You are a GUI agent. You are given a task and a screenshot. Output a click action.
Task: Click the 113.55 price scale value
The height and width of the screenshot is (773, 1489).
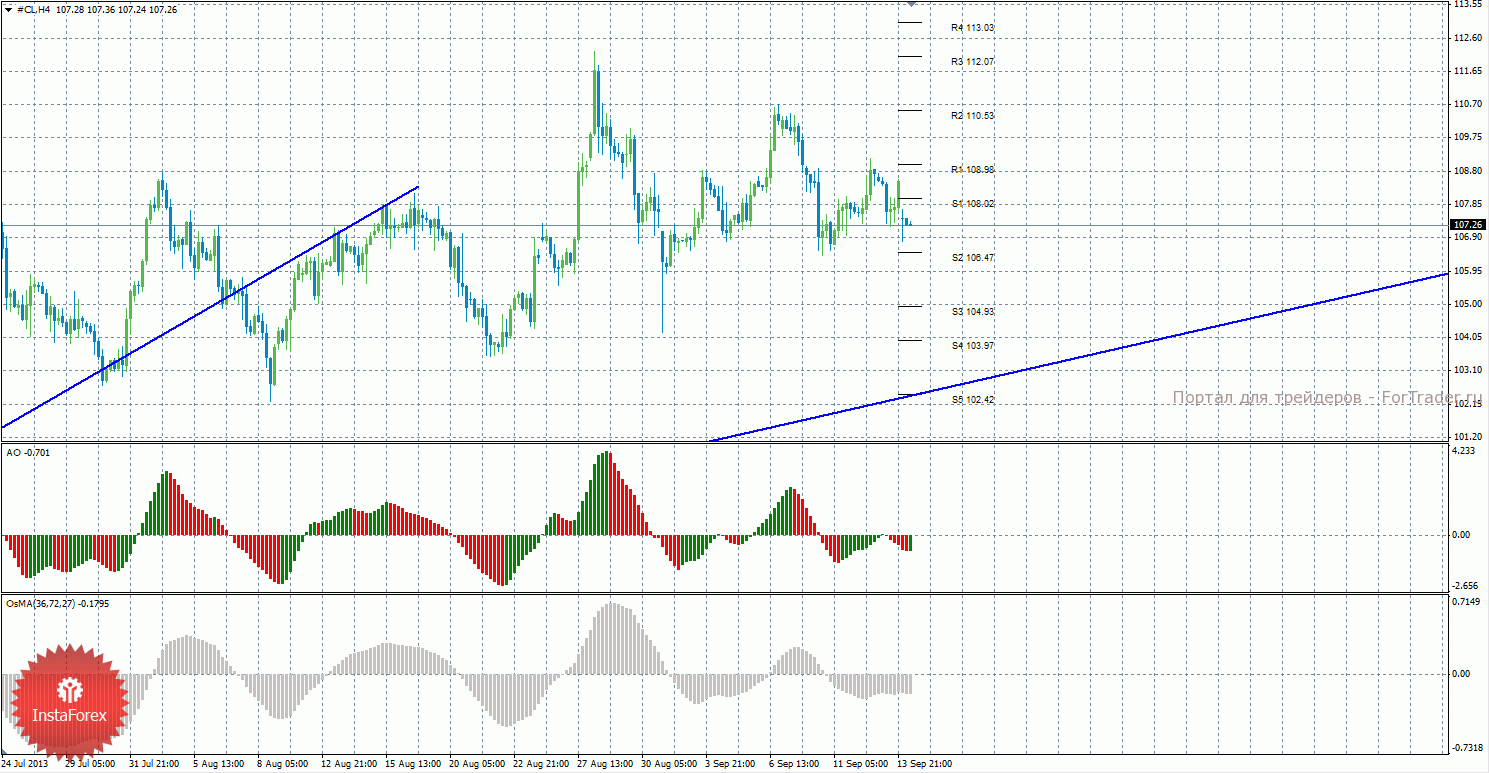click(1467, 5)
